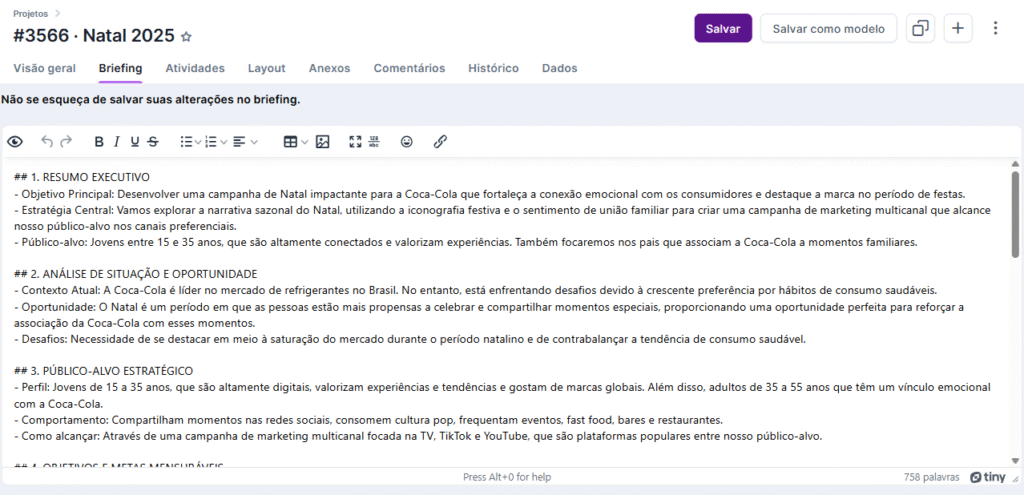The image size is (1024, 495).
Task: Switch to the Anexos tab
Action: click(x=330, y=68)
